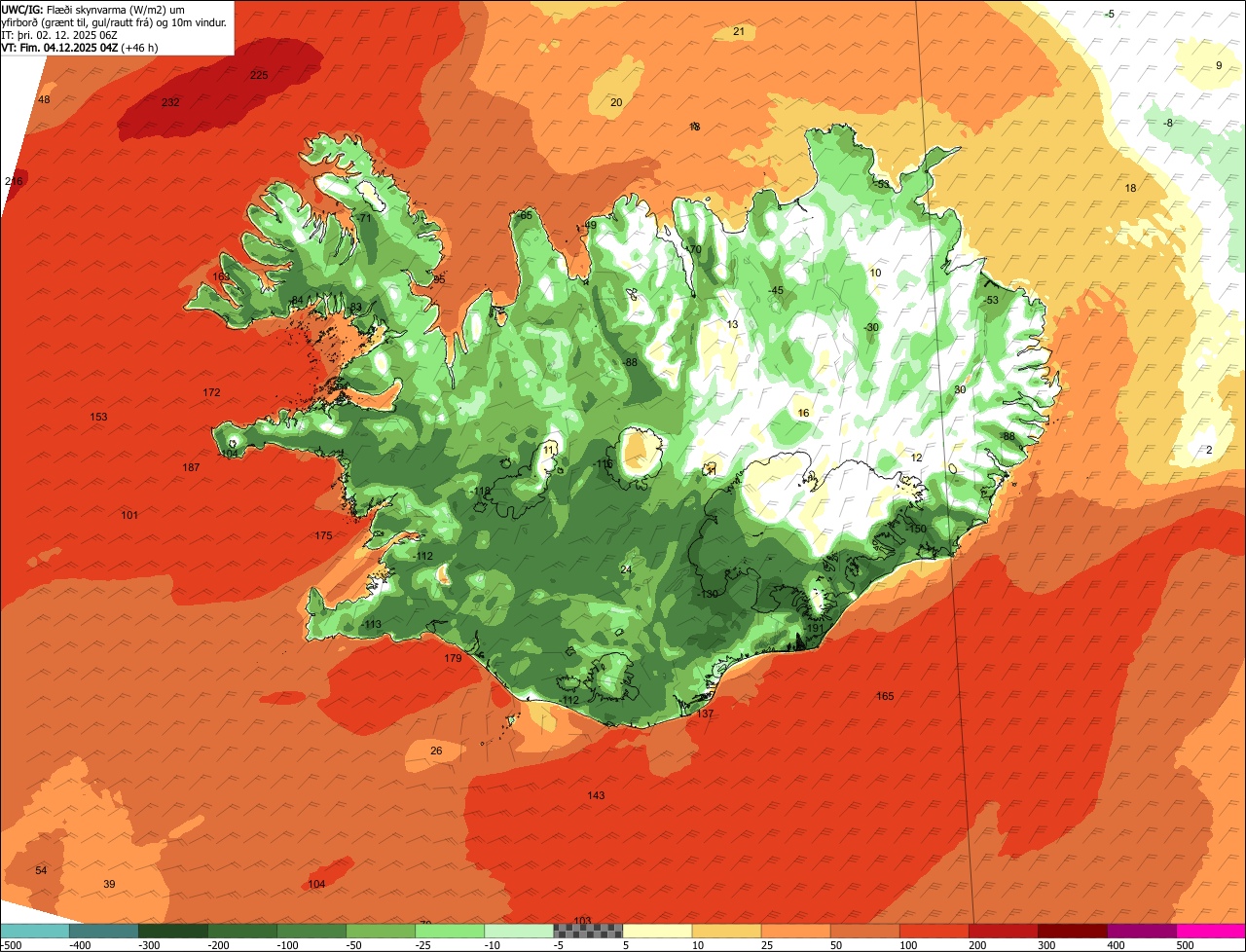Click the map value 54 at bottom left

point(41,869)
